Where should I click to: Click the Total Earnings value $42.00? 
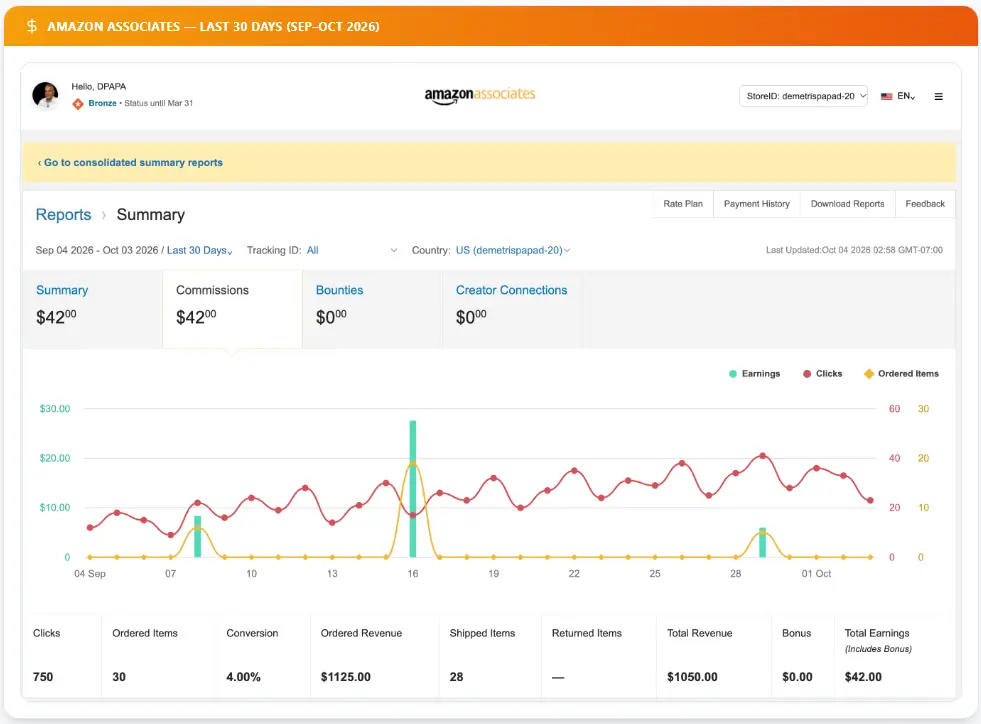863,677
